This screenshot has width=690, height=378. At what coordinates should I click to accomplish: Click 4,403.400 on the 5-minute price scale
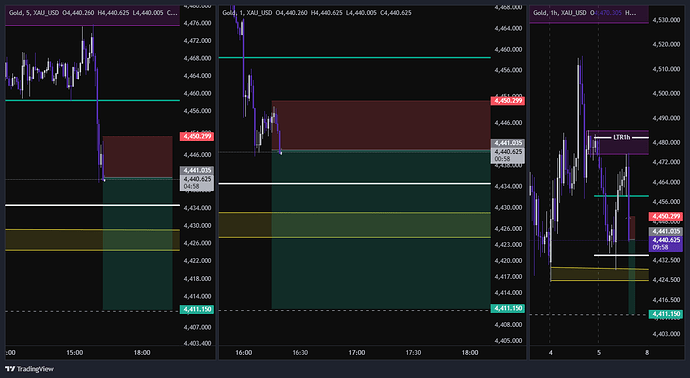(197, 343)
